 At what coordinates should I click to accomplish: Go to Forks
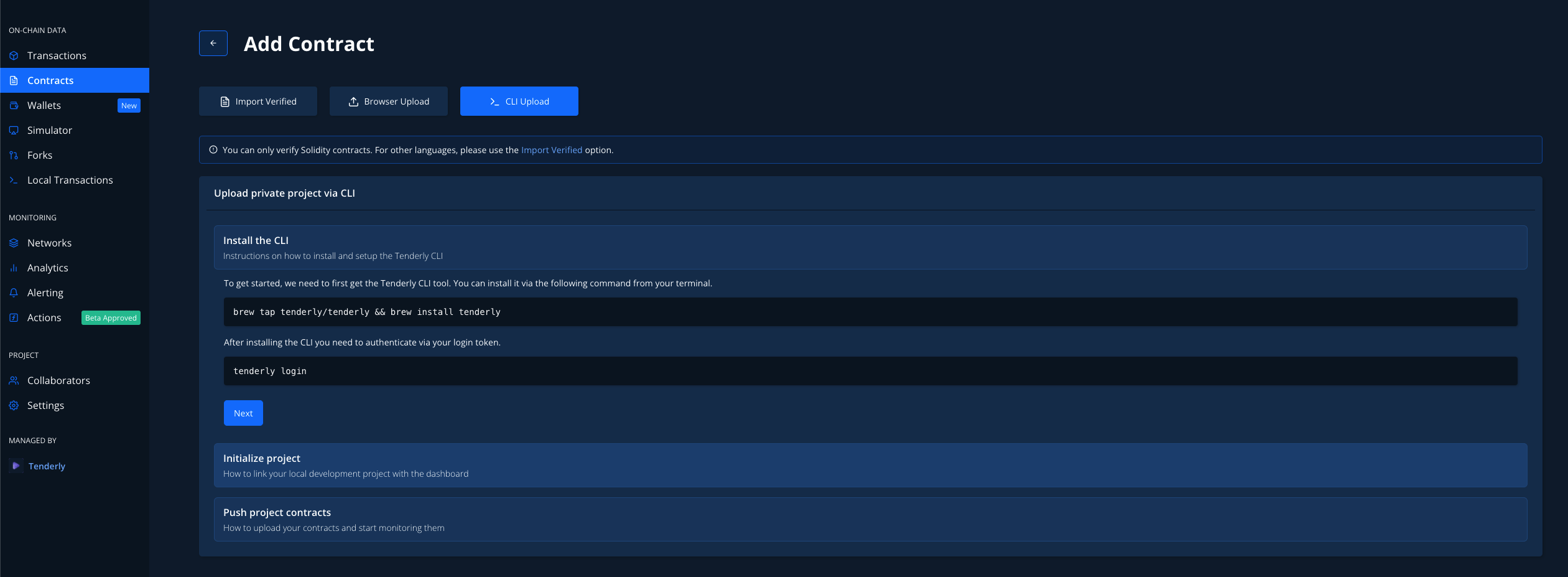point(75,155)
